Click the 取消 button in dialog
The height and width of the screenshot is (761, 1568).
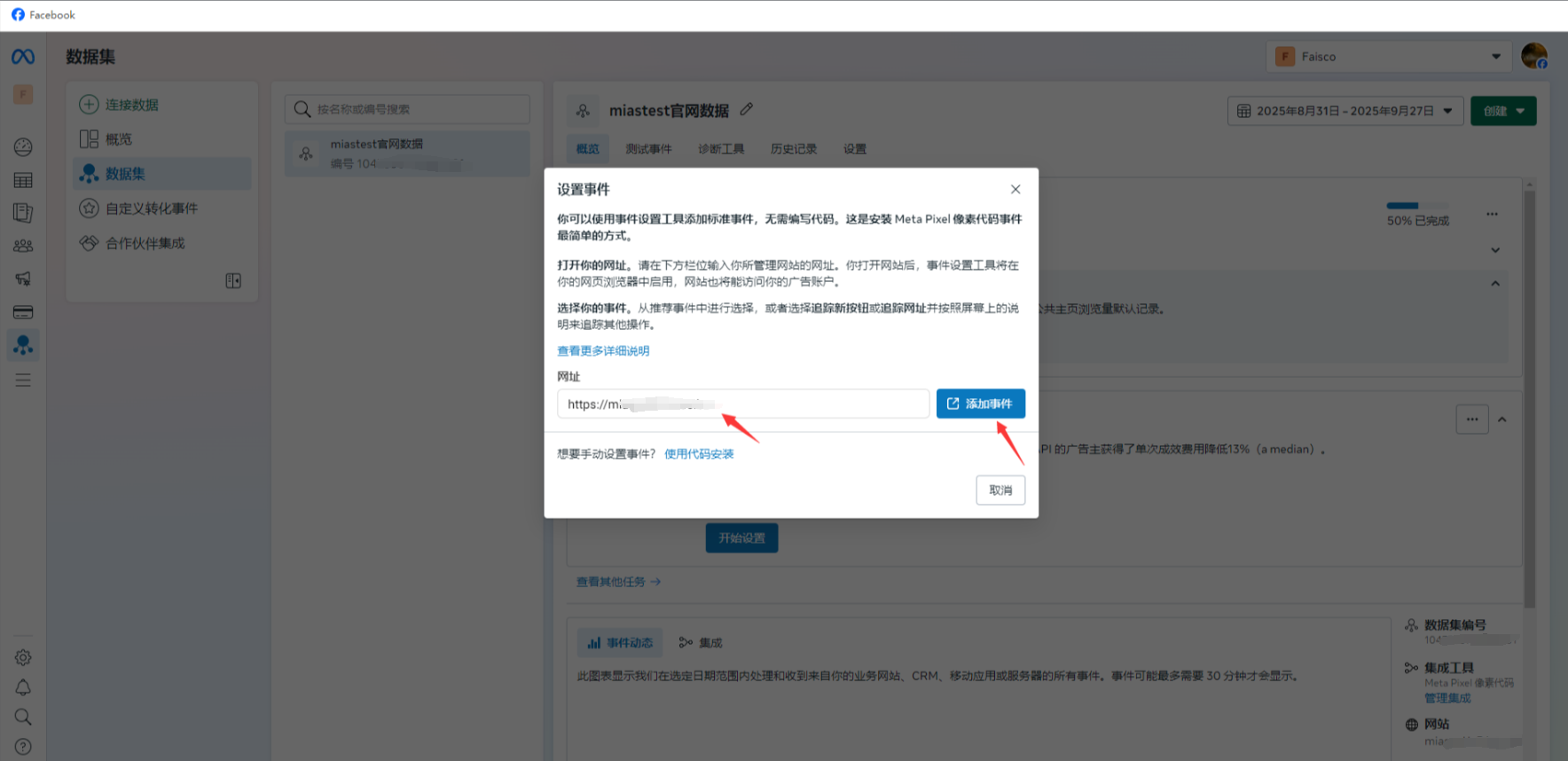(1000, 490)
